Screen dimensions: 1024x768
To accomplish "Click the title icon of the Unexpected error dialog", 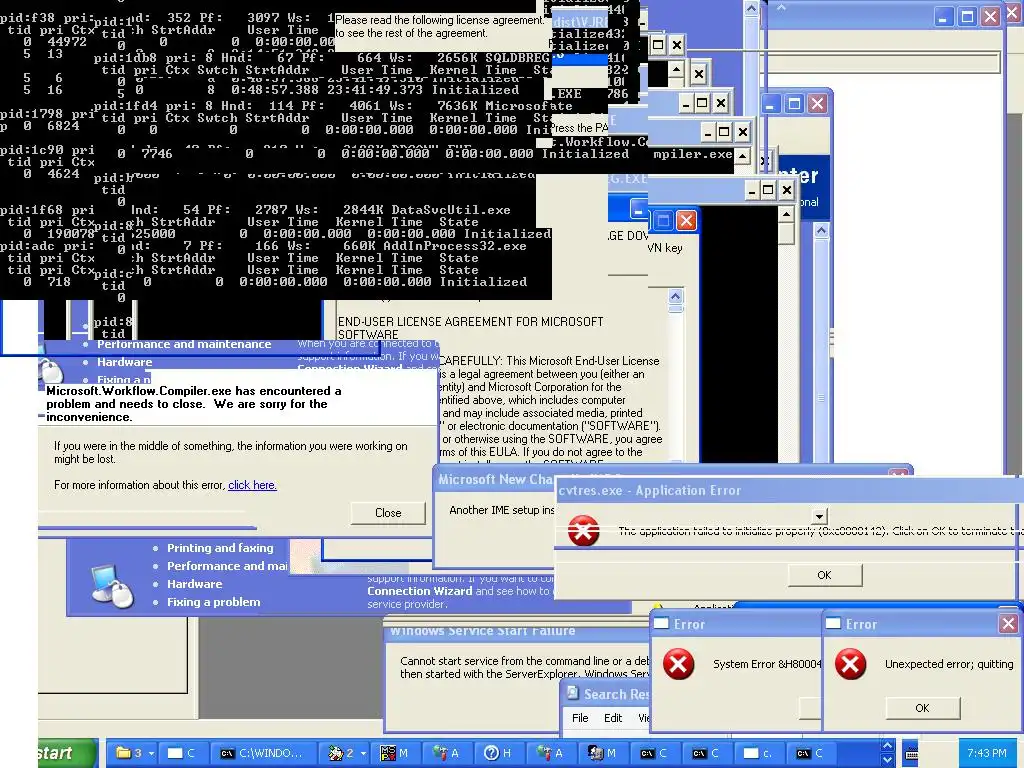I will point(833,624).
